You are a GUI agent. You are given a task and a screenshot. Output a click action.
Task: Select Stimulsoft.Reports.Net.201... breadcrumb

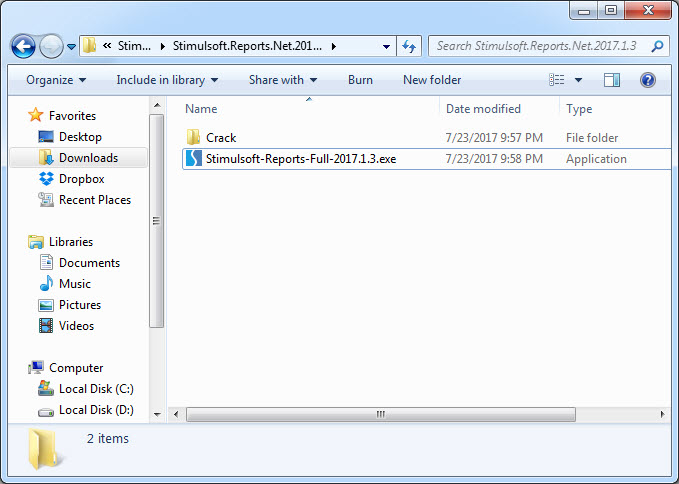tap(247, 45)
